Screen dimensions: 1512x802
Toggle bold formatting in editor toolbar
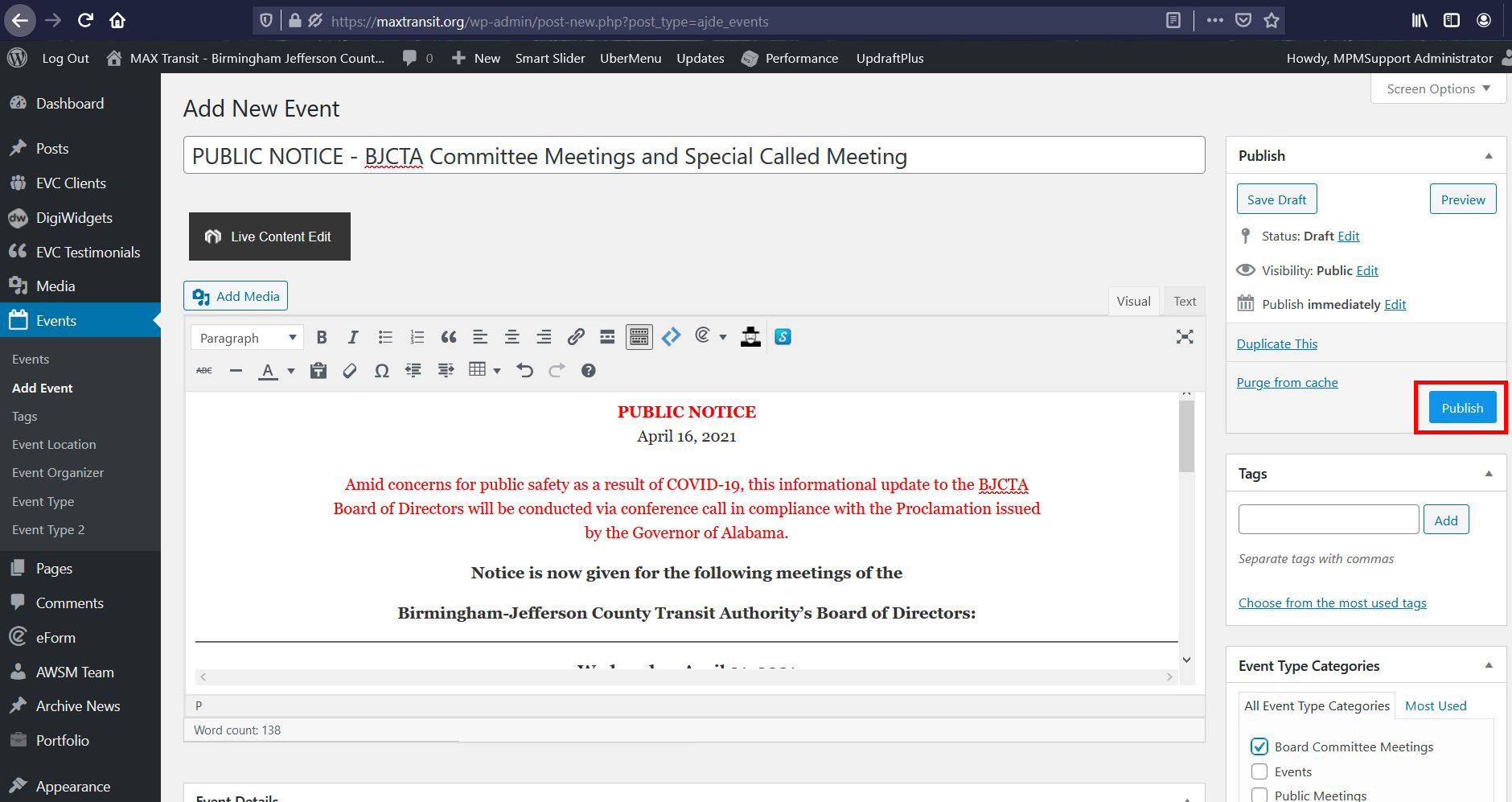coord(322,337)
